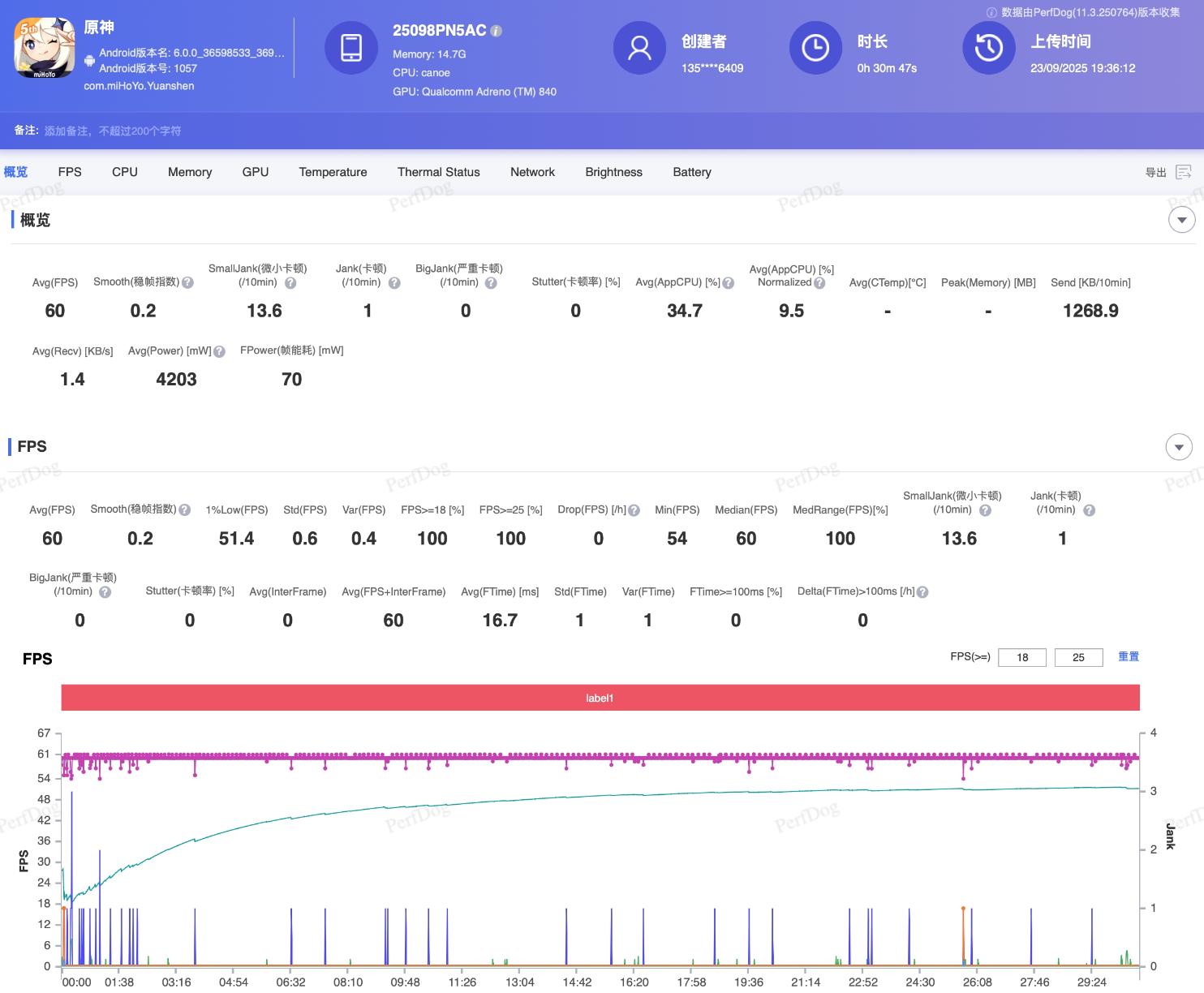Click the export notes icon next to 导出

pos(1184,172)
